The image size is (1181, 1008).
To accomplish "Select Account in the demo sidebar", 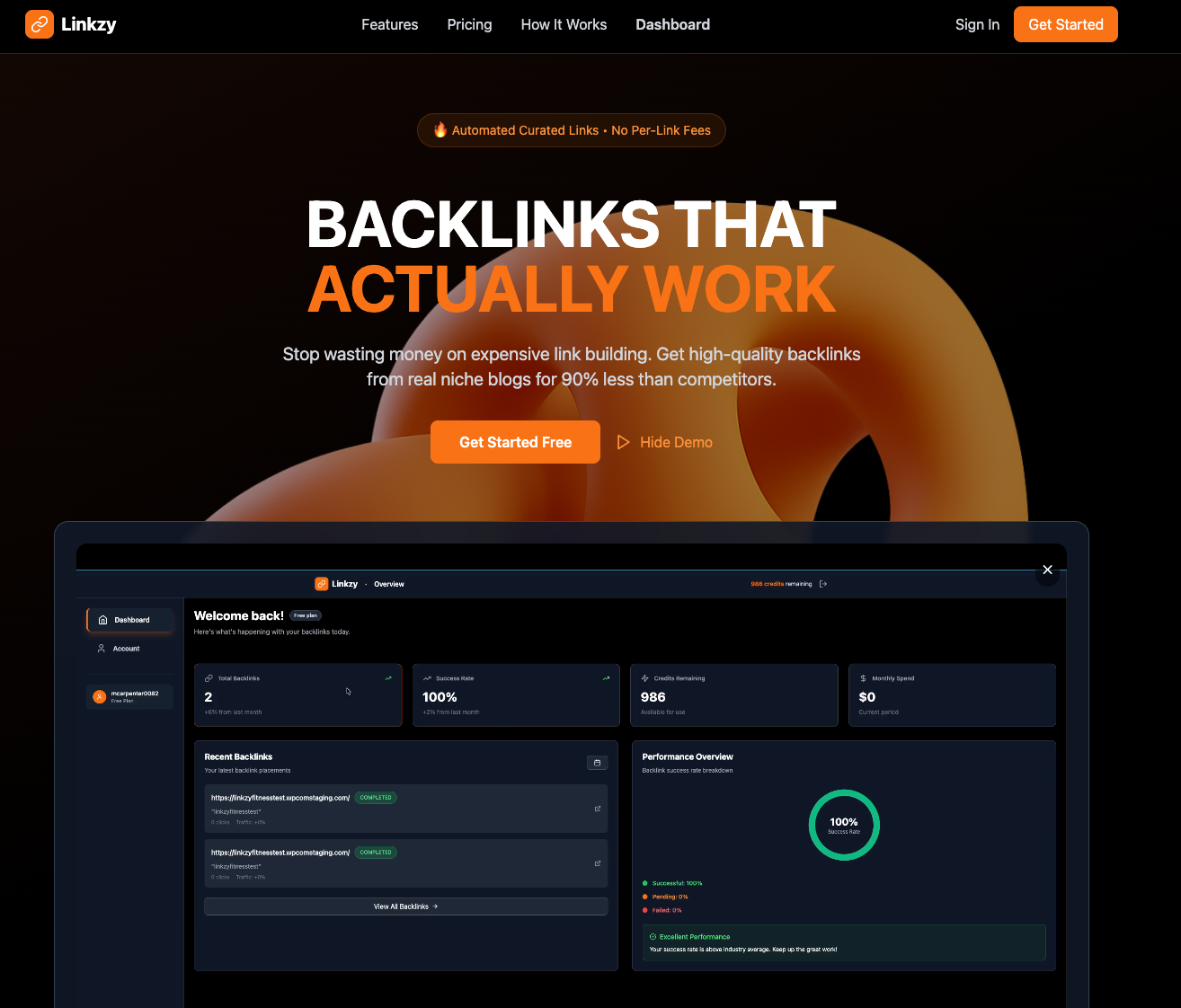I will (126, 649).
